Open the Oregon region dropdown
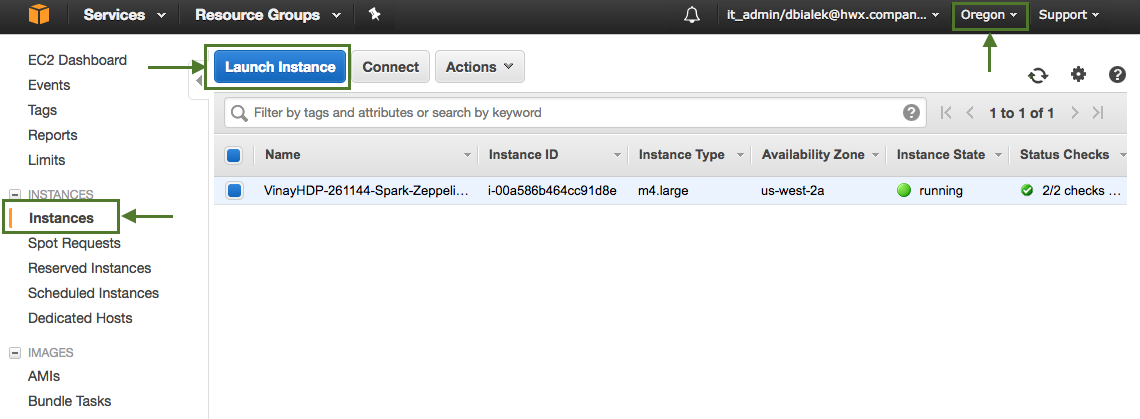The image size is (1140, 419). pyautogui.click(x=989, y=15)
